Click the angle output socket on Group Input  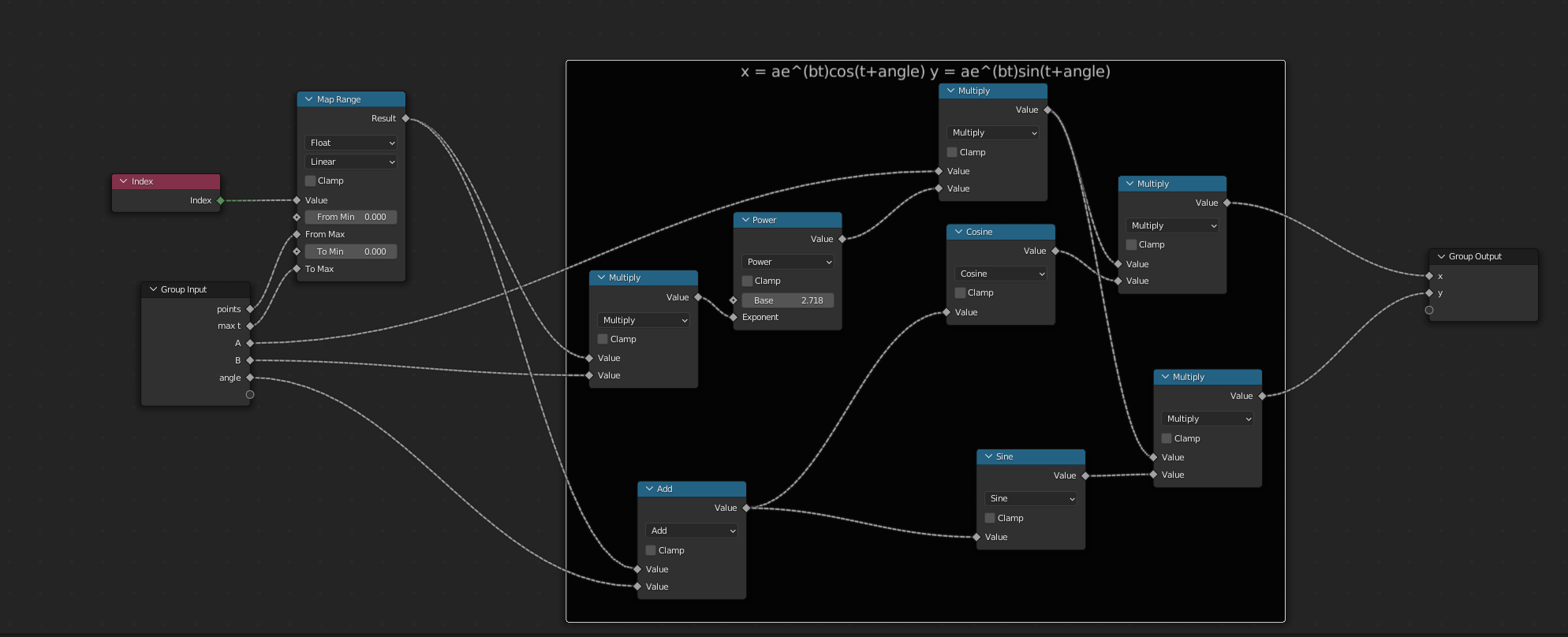click(x=250, y=378)
